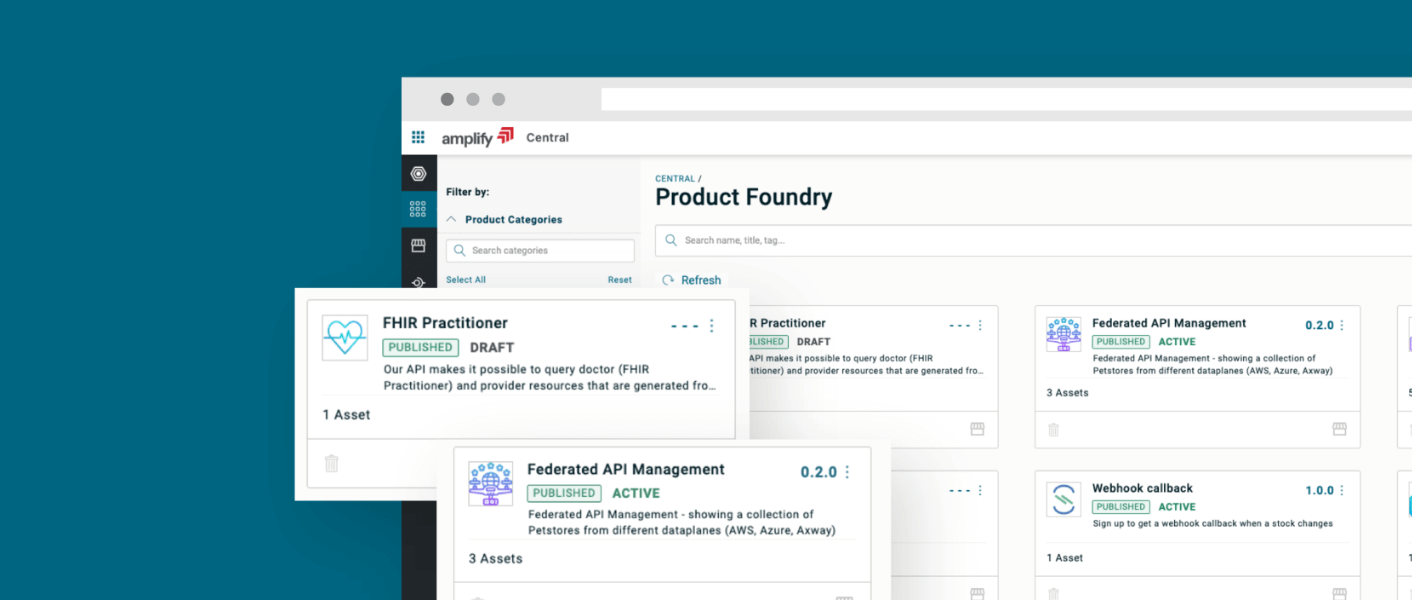Click the FHIR Practitioner heart icon
Screen dimensions: 1412x600
pos(344,338)
